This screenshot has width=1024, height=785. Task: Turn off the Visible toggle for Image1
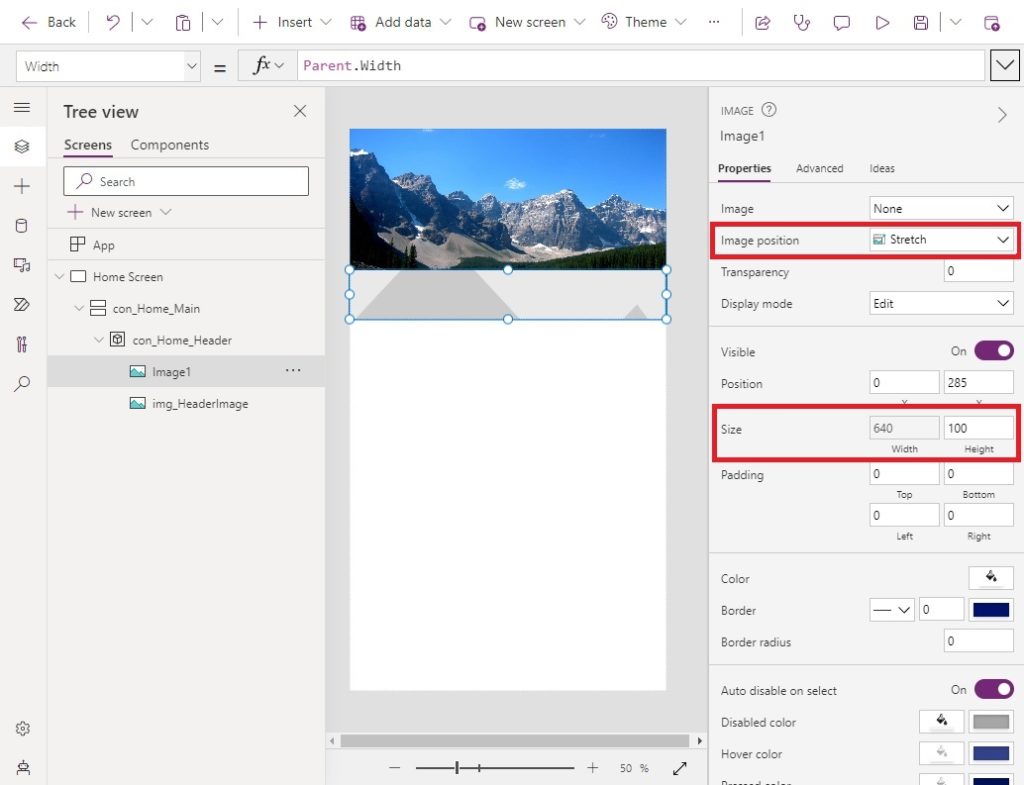[992, 351]
